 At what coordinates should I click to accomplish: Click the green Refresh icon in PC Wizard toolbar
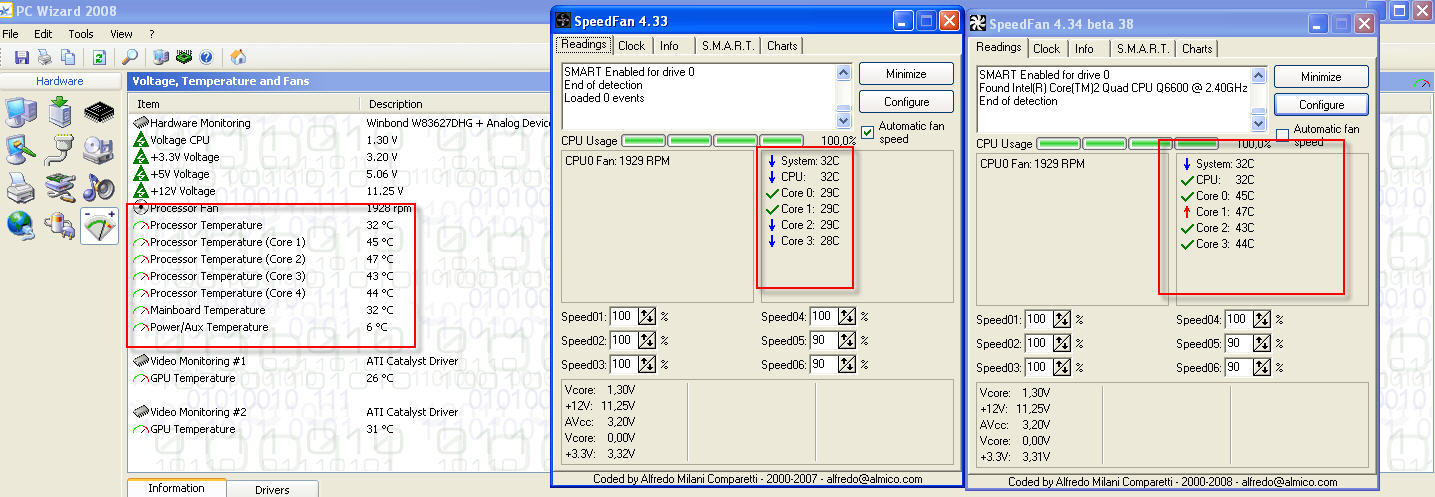(x=99, y=57)
